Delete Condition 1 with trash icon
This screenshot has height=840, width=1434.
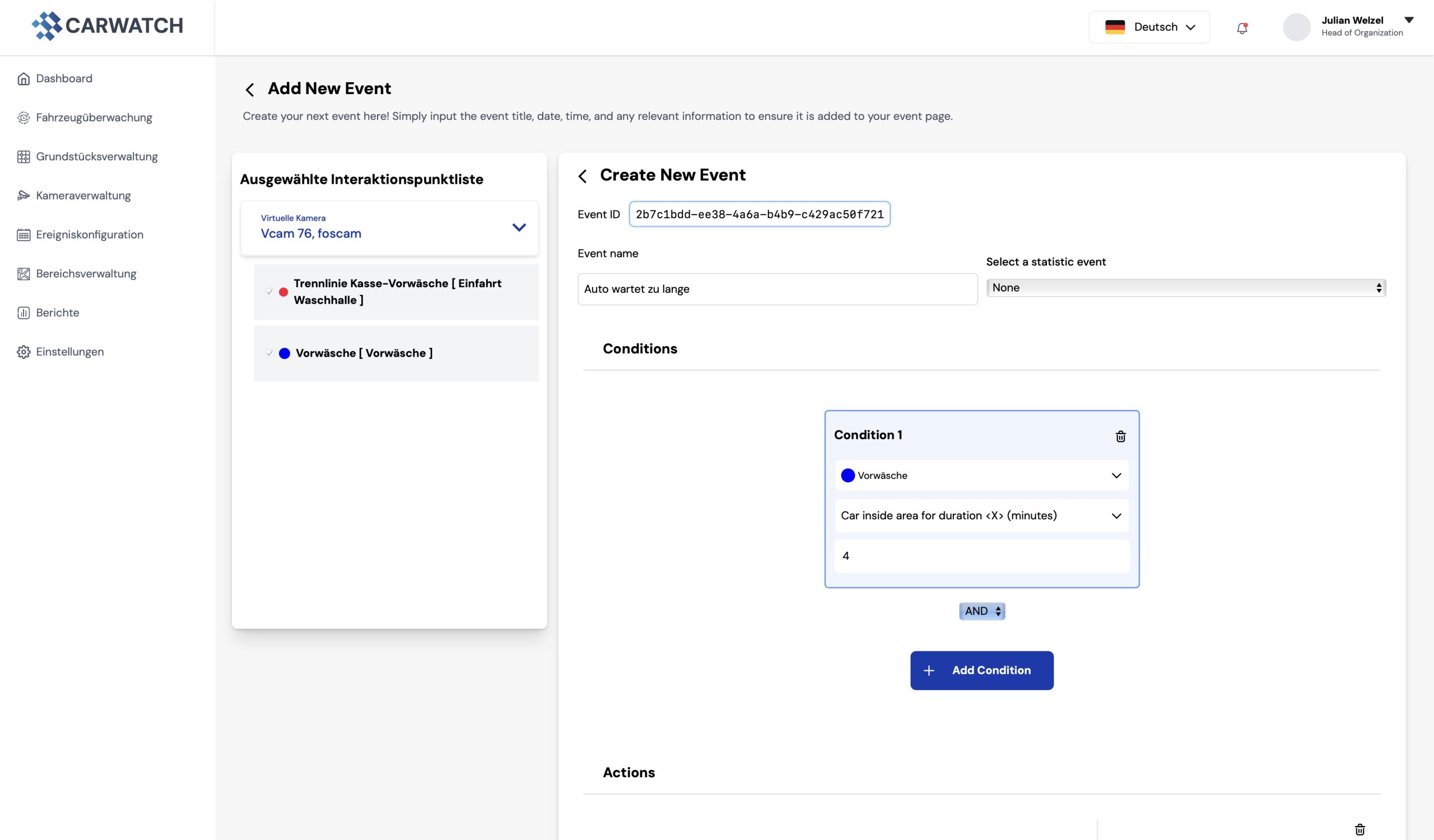point(1120,436)
